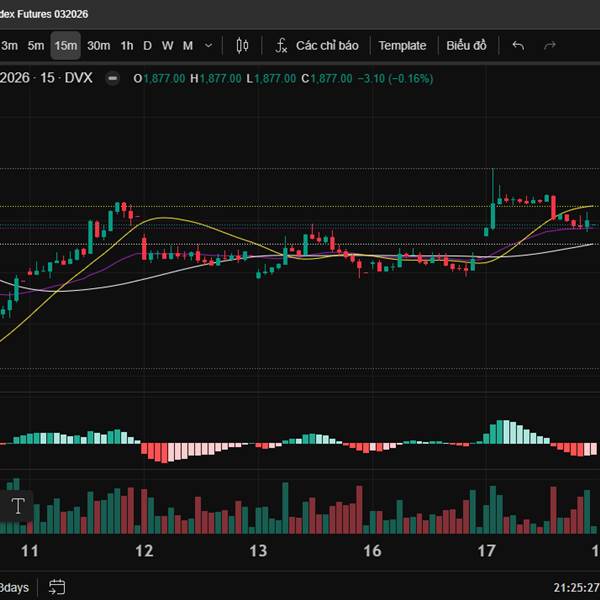Open Các chỉ báo indicators list

click(327, 45)
